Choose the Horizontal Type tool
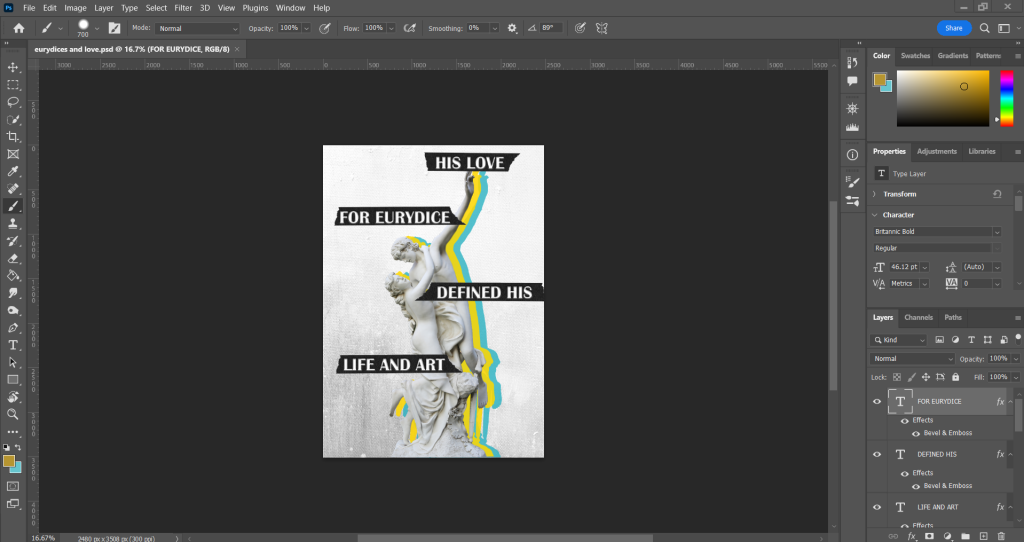This screenshot has height=542, width=1024. pyautogui.click(x=13, y=345)
